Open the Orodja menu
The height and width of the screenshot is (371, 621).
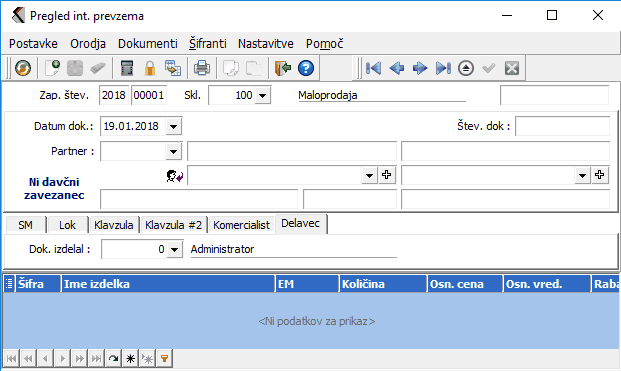[x=88, y=44]
